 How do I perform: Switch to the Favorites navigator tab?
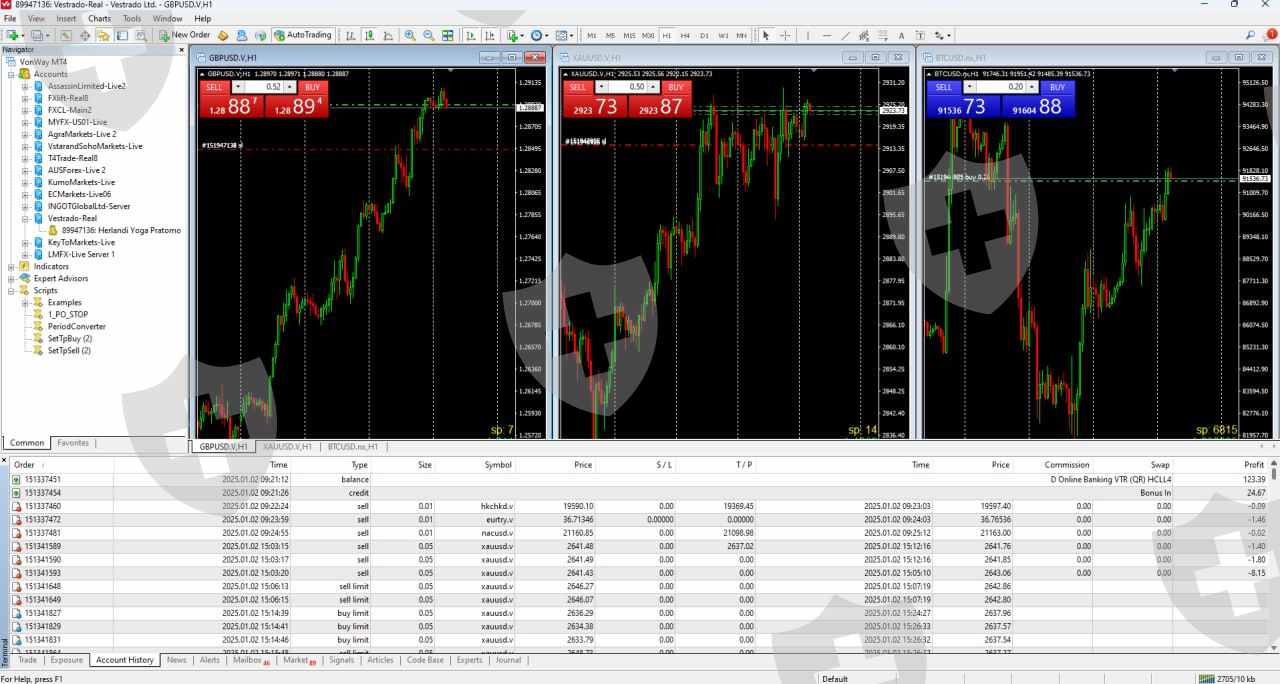[x=73, y=443]
